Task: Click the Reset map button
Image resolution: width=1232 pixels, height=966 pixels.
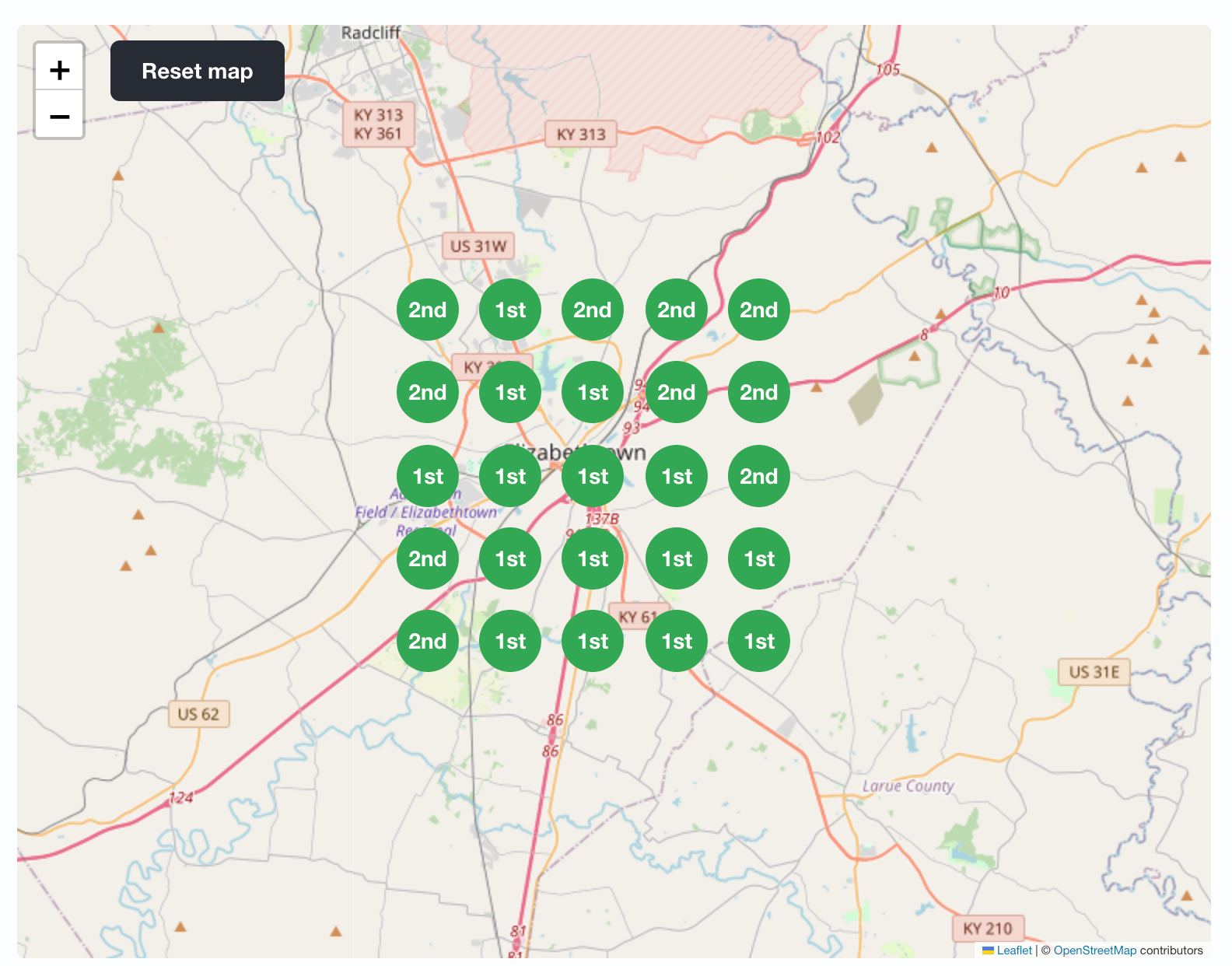Action: point(198,71)
